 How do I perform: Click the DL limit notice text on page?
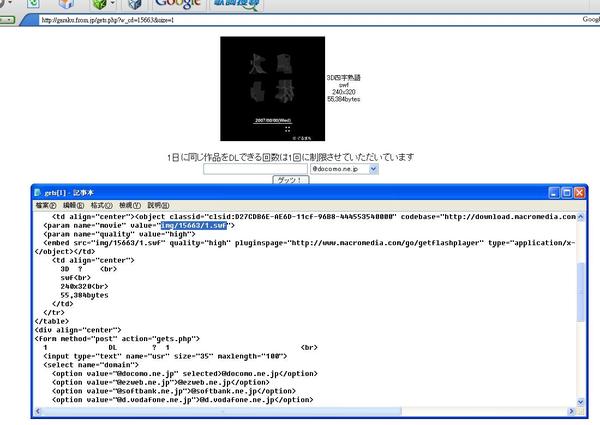click(290, 157)
